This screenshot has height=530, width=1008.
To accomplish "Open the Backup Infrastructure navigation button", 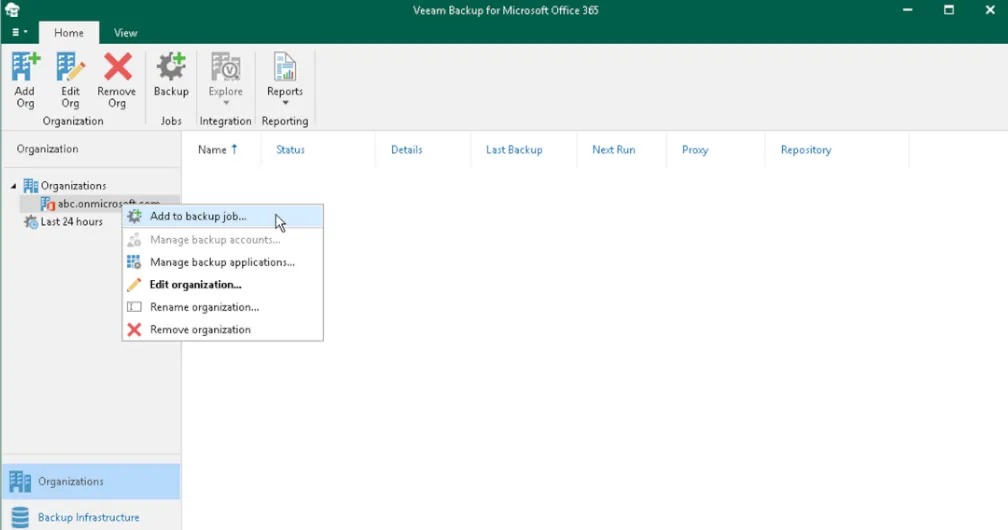I will coord(91,516).
